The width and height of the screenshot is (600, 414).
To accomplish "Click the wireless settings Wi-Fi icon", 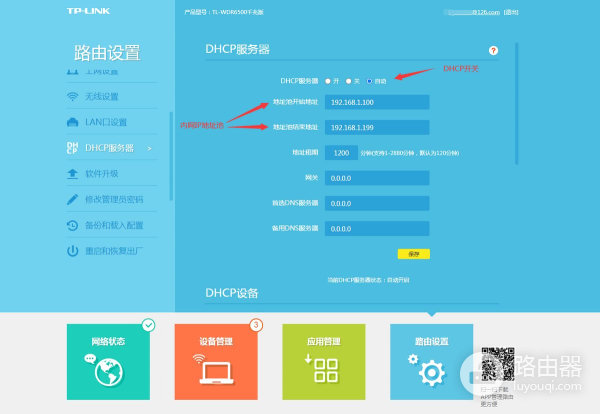I will 72,96.
